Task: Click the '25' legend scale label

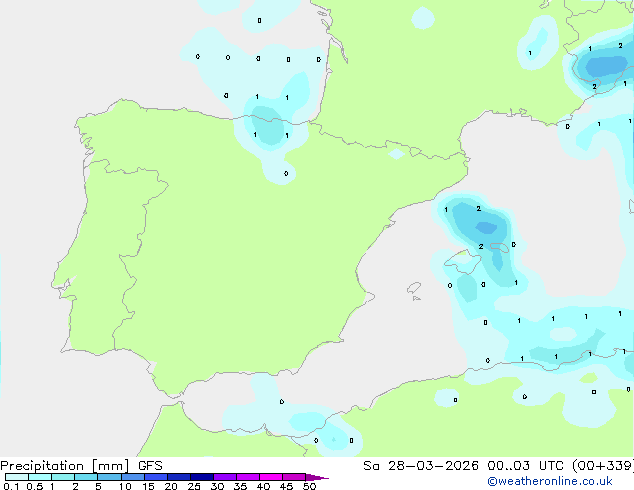Action: (194, 486)
